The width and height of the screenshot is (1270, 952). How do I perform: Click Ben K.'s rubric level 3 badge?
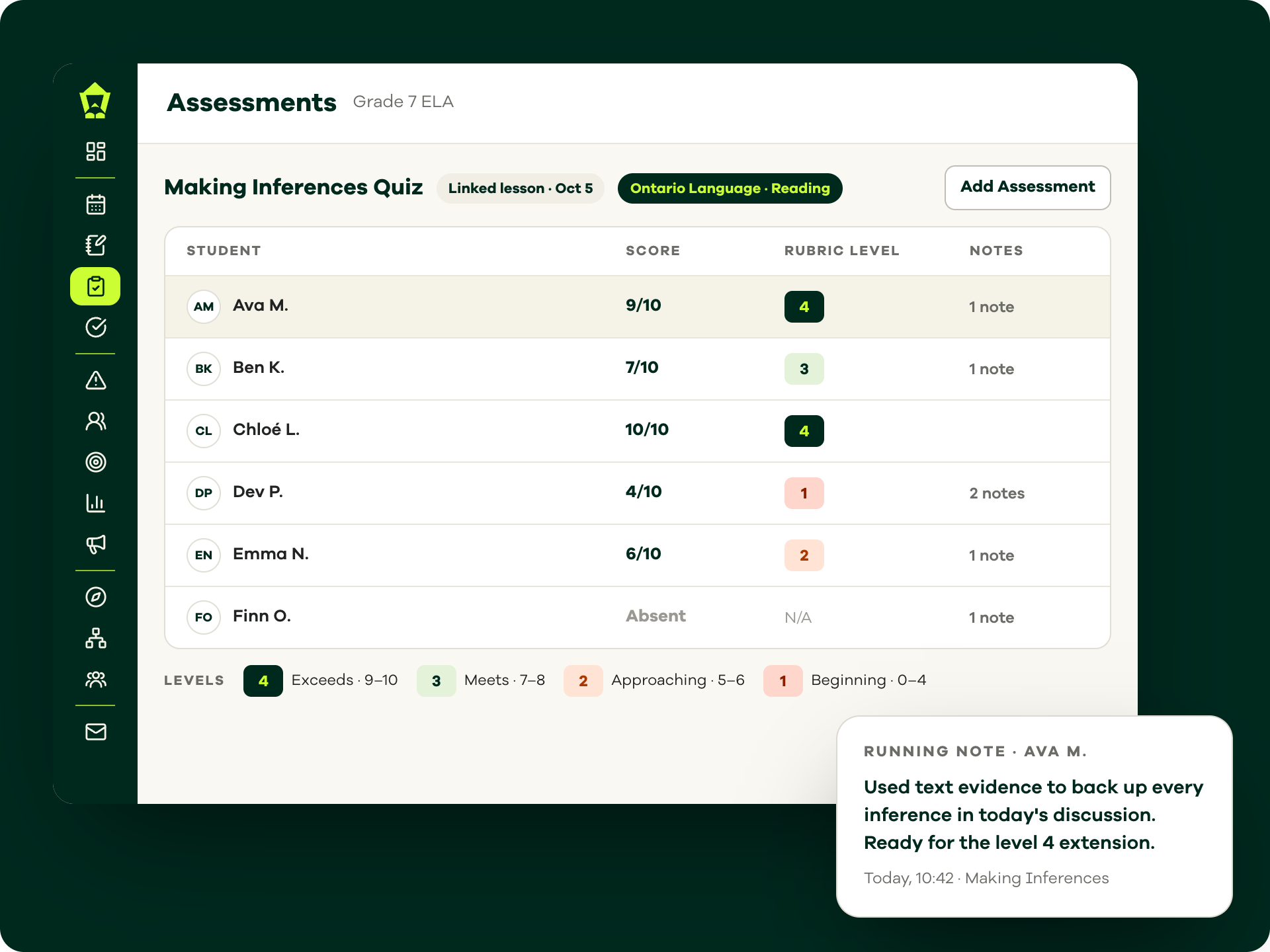(804, 369)
